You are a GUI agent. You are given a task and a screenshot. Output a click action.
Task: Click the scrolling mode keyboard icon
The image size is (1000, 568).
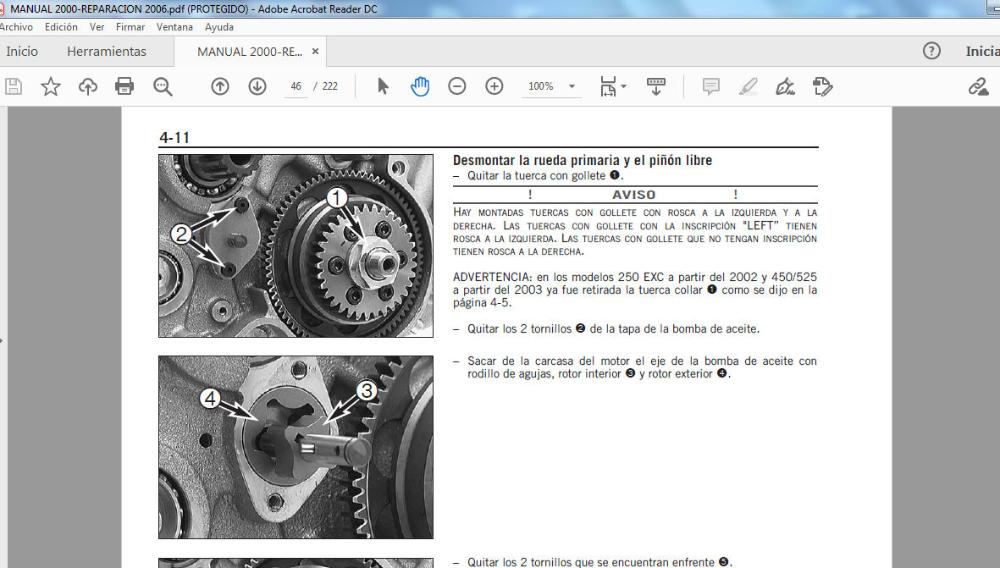656,86
